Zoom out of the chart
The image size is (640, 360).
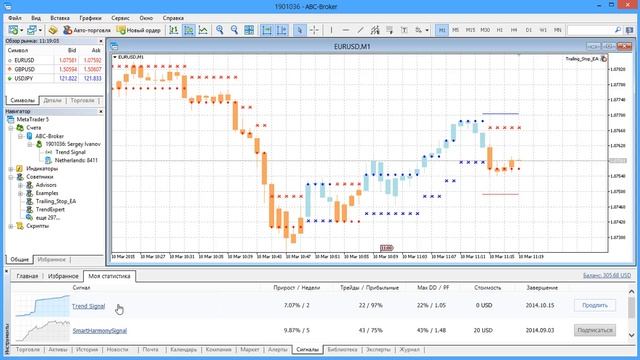(234, 30)
